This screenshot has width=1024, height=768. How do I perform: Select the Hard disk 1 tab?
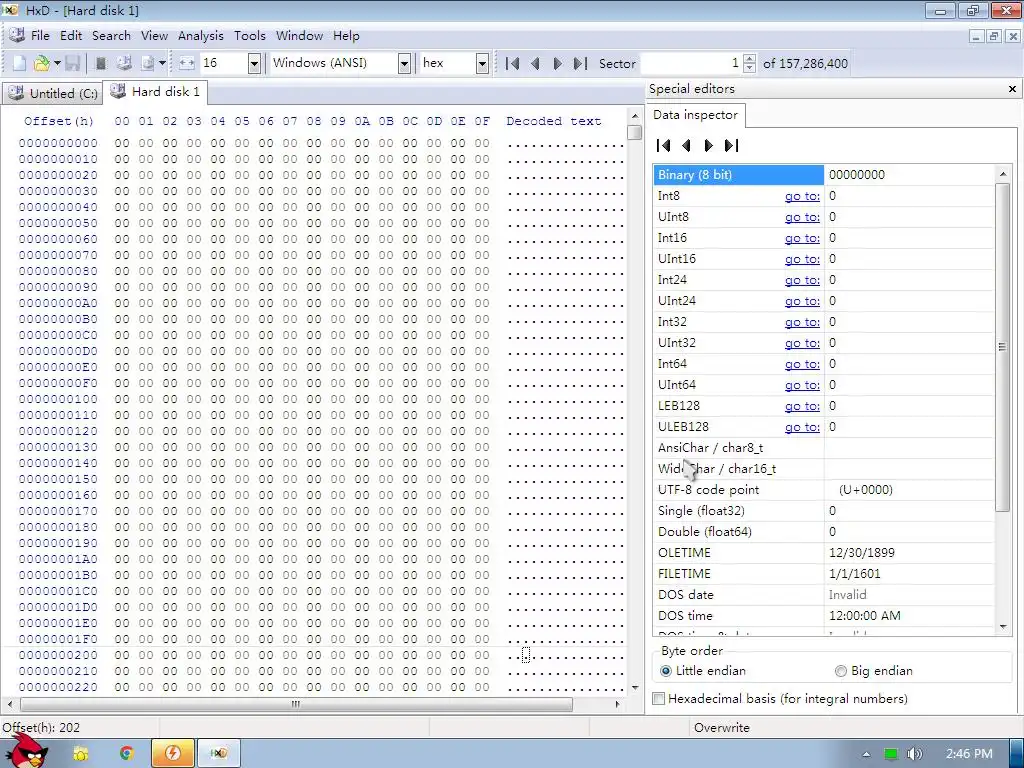tap(155, 92)
